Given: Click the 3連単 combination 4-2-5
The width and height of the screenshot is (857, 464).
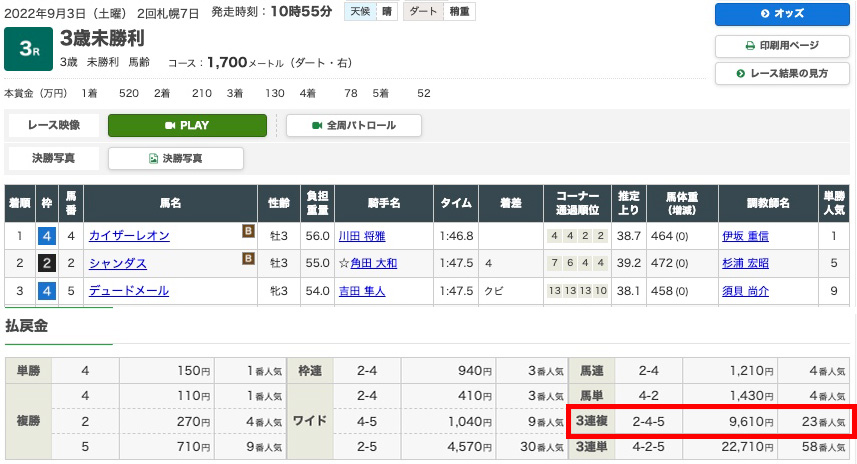Looking at the screenshot, I should click(648, 447).
